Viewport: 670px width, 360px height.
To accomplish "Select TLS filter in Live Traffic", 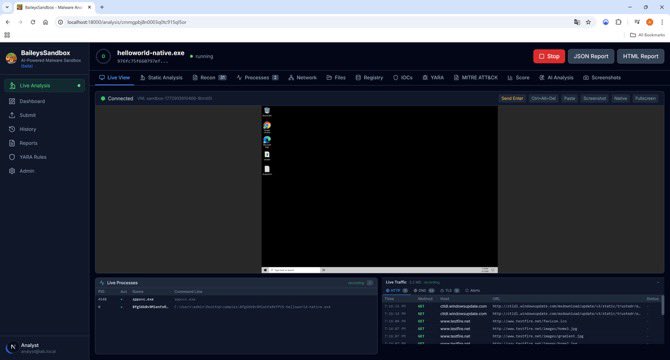I will (x=450, y=290).
